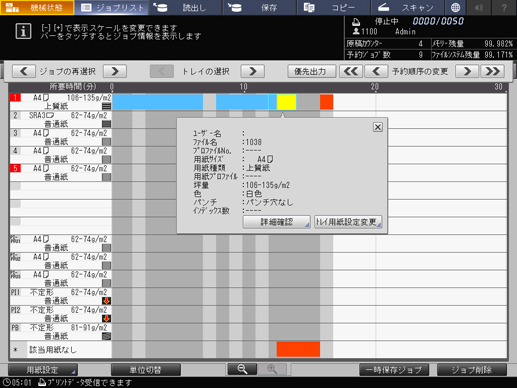
Task: Select tray 4 A4 普通紙 row
Action: (61, 155)
